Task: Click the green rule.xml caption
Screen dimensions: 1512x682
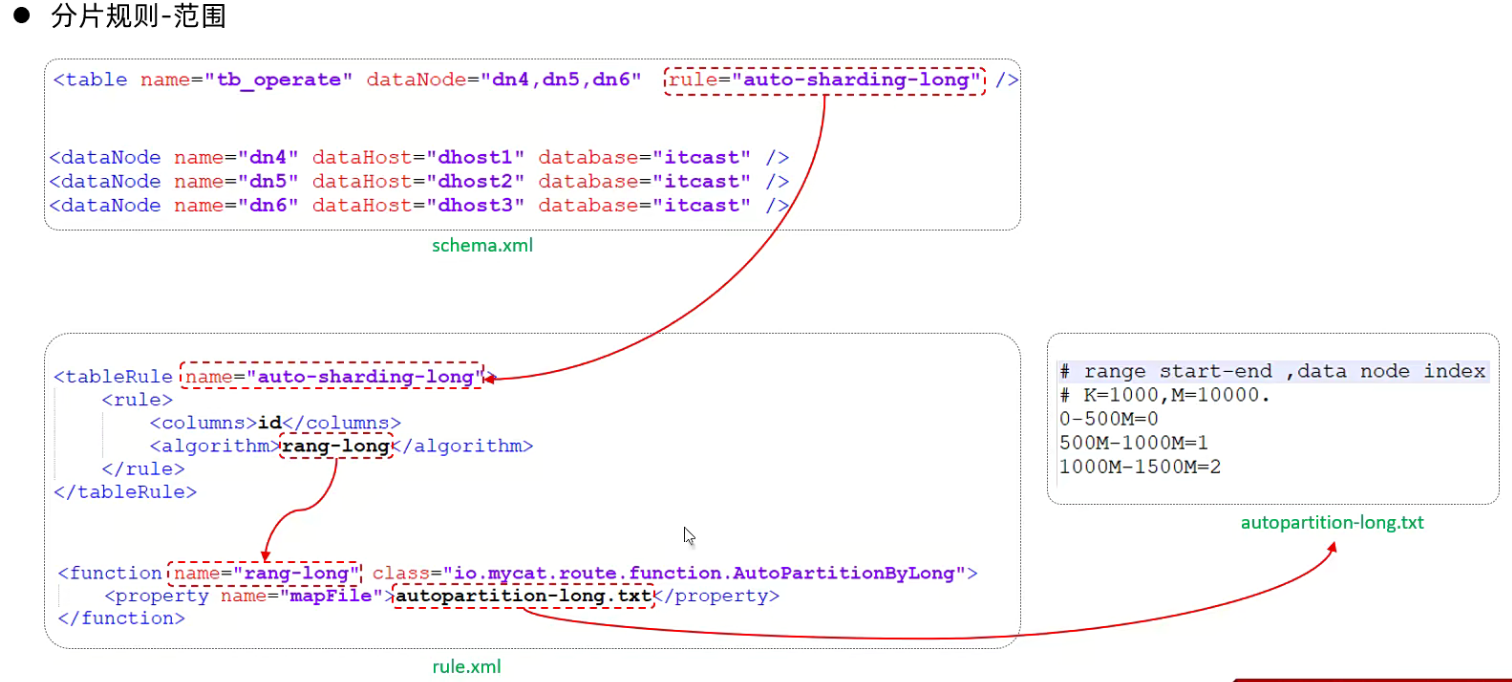Action: point(466,666)
